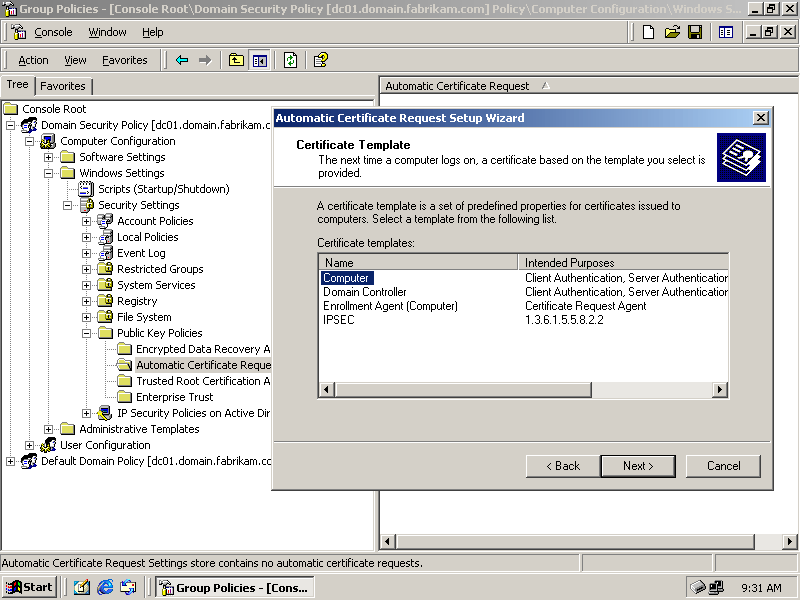Image resolution: width=800 pixels, height=600 pixels.
Task: Toggle the Show/Hide Console Tree icon
Action: pyautogui.click(x=260, y=60)
